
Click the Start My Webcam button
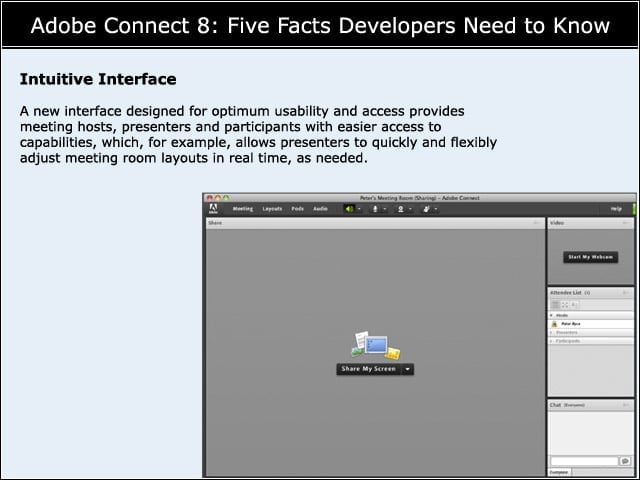591,257
